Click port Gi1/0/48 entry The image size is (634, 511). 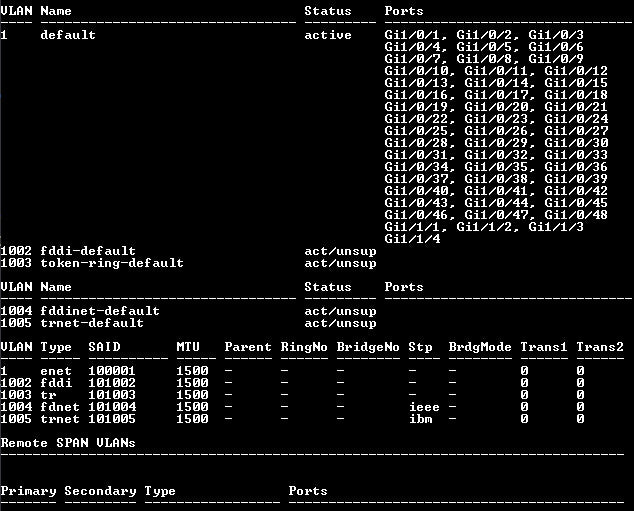point(576,215)
